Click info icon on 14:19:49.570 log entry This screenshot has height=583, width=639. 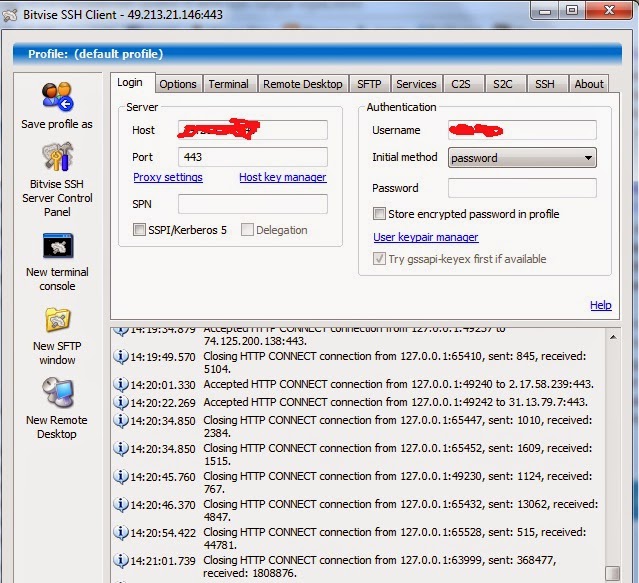(x=121, y=356)
